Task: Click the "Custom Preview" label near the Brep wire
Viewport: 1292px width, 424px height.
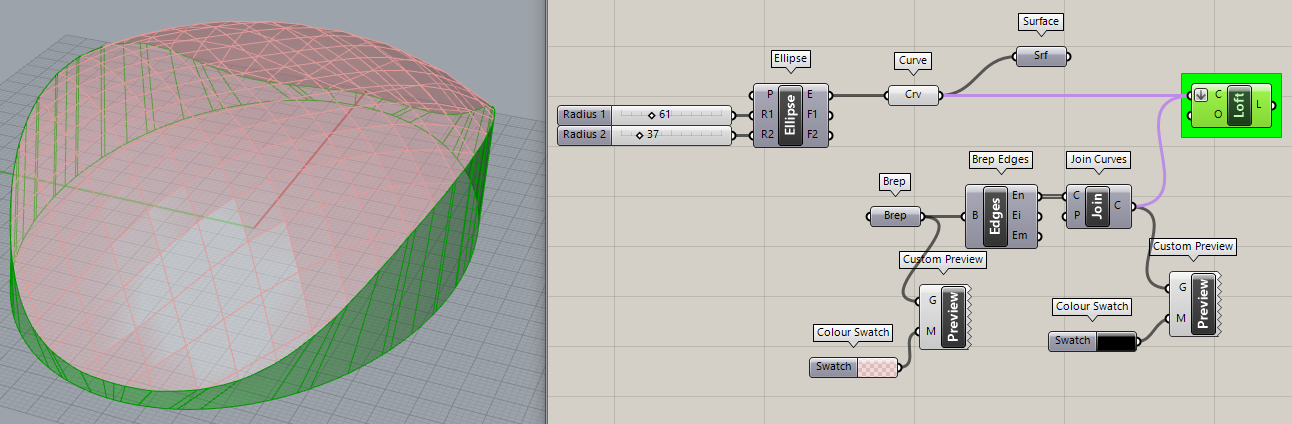Action: [943, 259]
